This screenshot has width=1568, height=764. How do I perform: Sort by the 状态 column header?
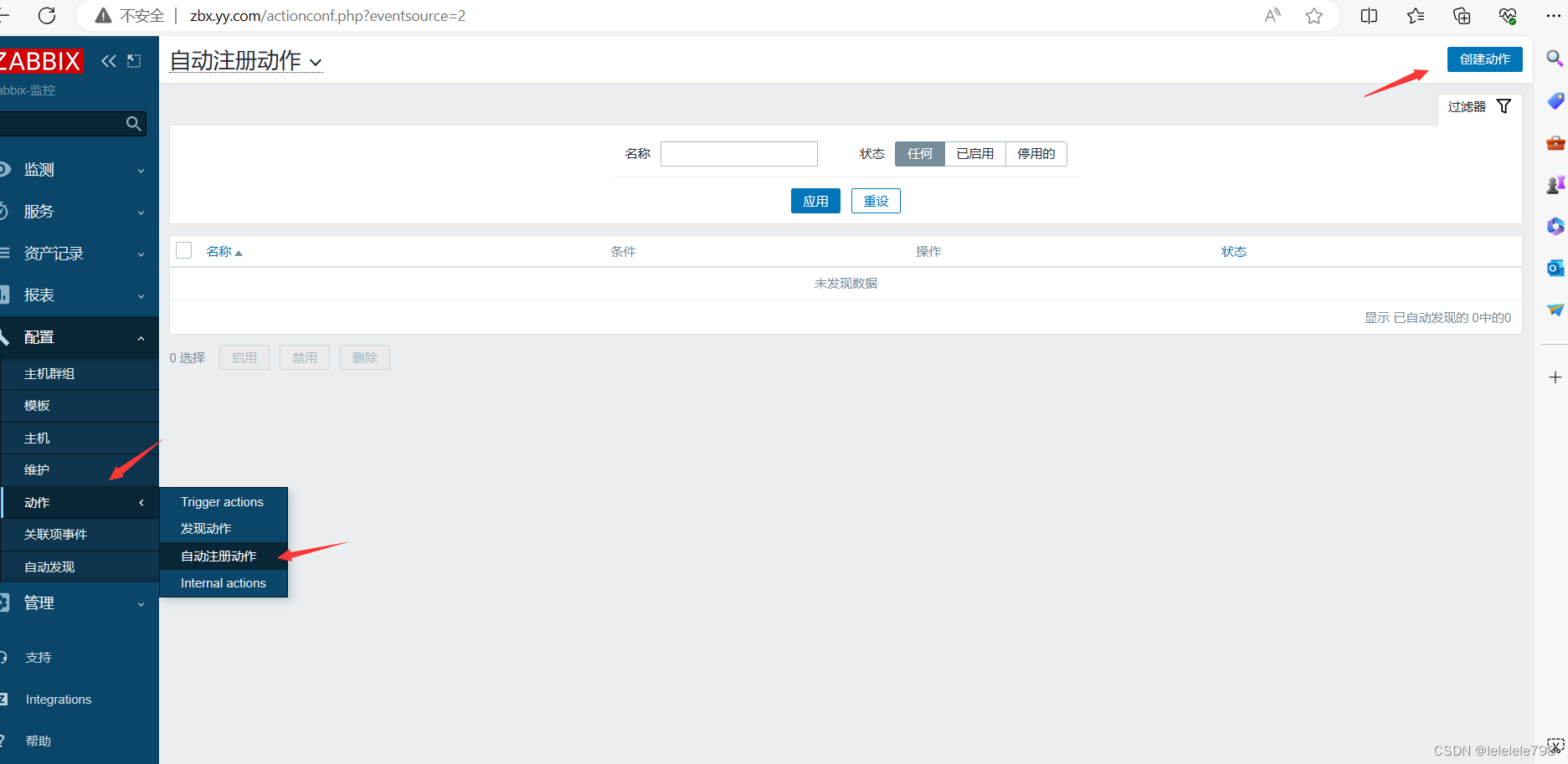click(x=1234, y=251)
